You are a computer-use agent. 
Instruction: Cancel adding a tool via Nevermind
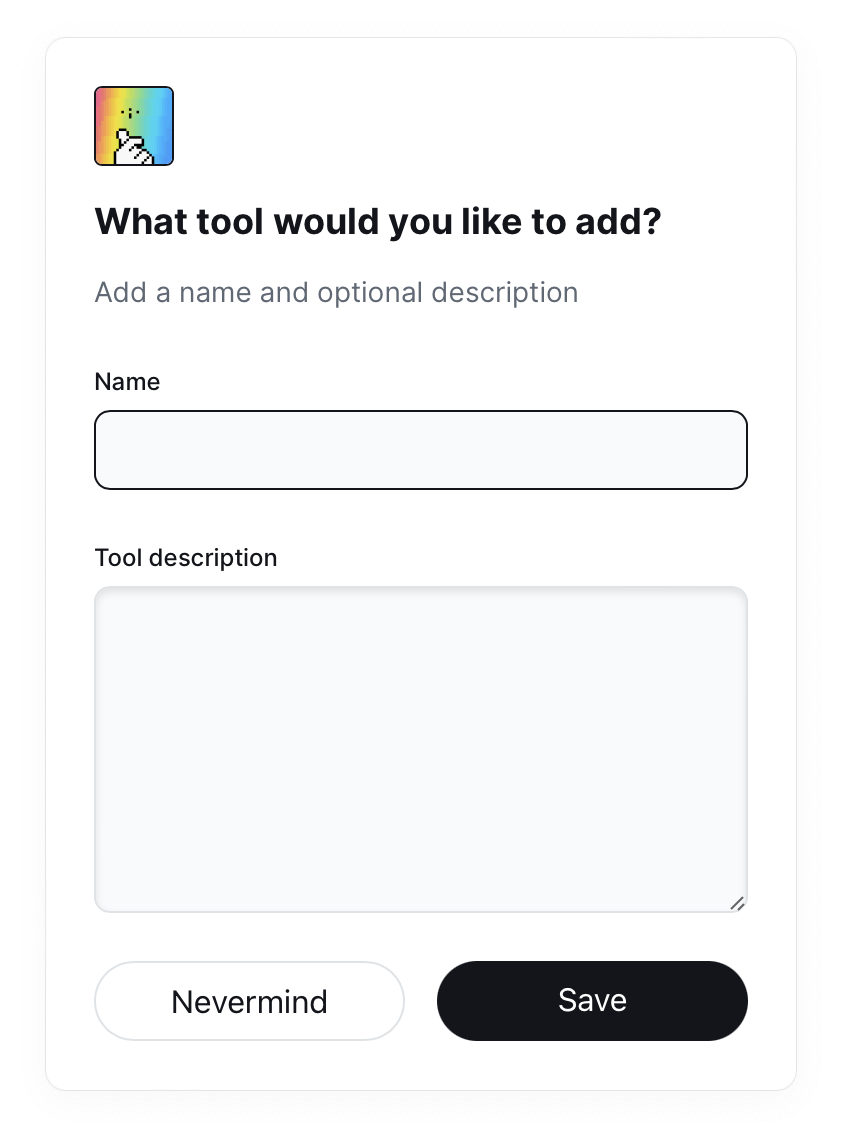(249, 1001)
